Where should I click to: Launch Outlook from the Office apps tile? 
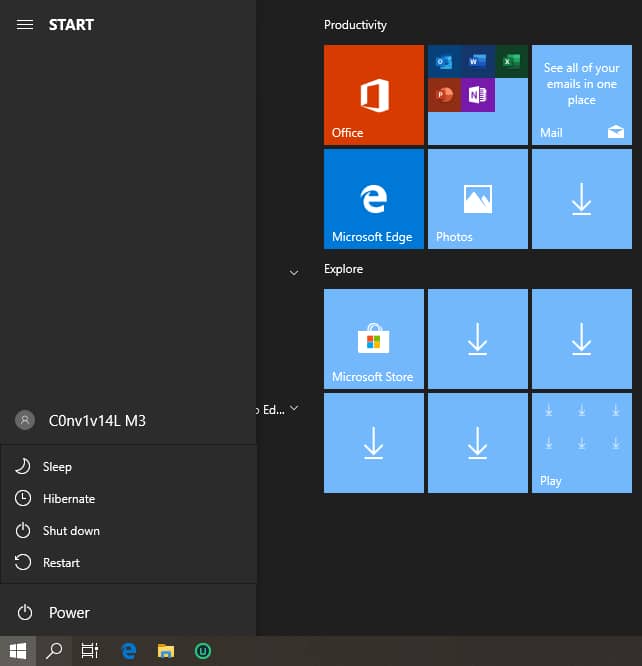(x=444, y=62)
